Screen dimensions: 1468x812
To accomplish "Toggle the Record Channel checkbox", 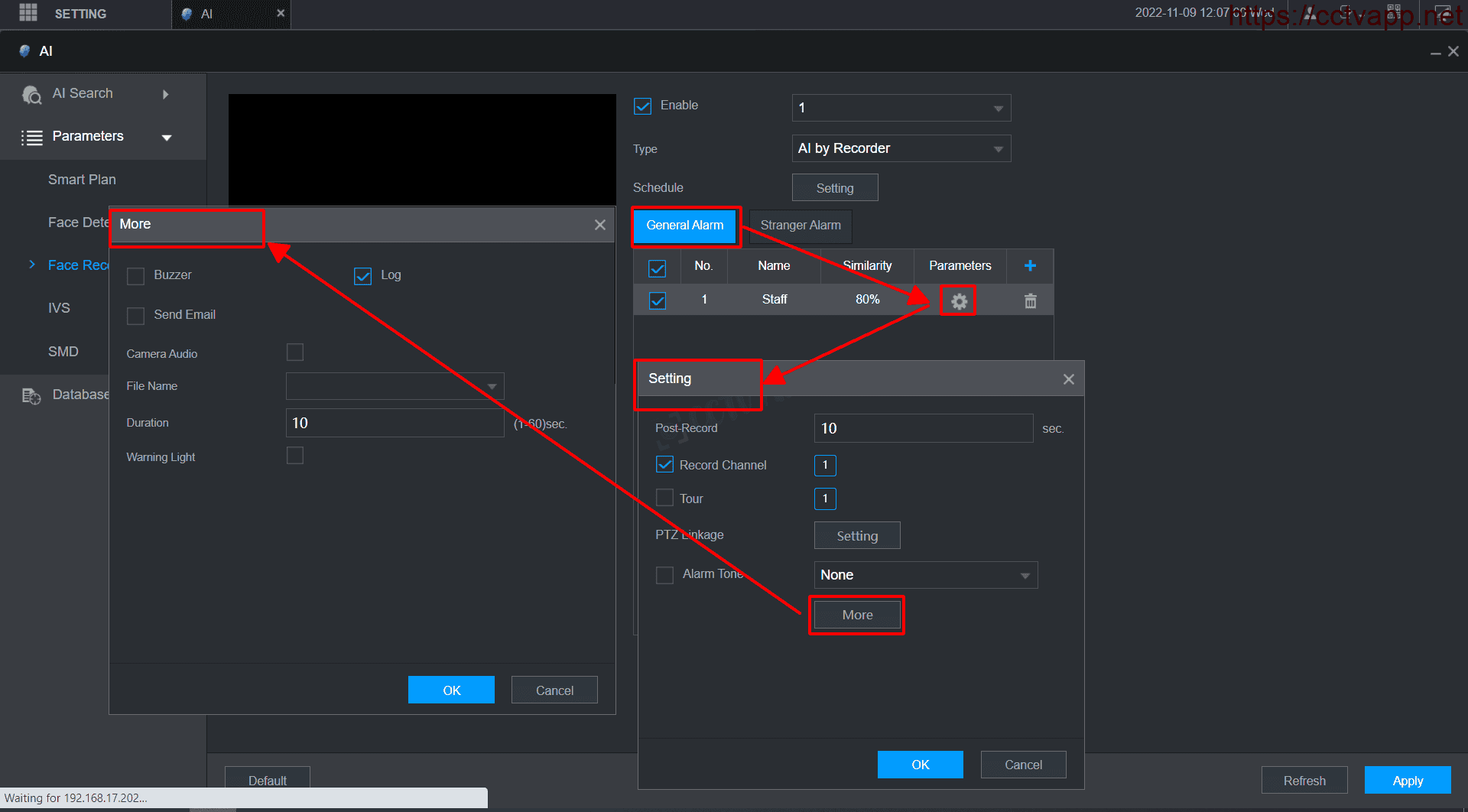I will click(664, 465).
